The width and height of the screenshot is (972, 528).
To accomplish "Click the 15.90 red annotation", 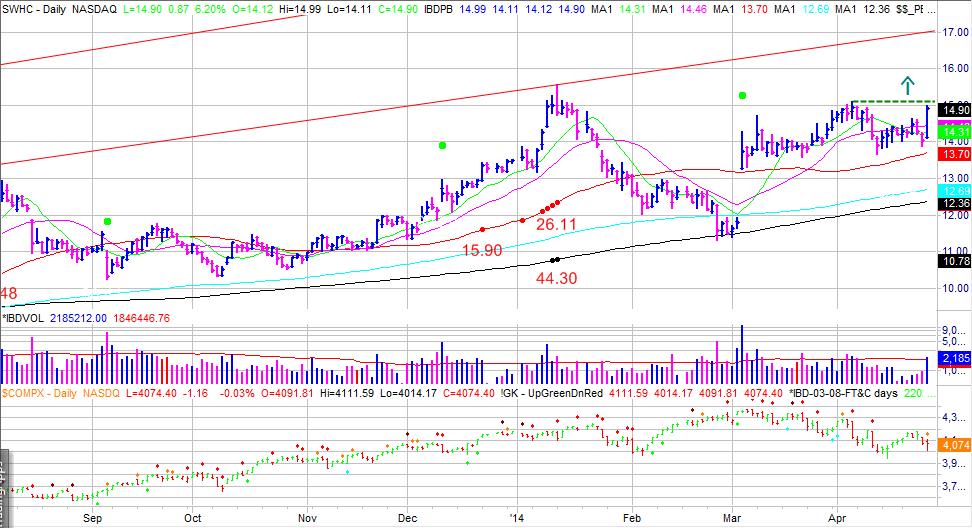I will click(x=482, y=250).
